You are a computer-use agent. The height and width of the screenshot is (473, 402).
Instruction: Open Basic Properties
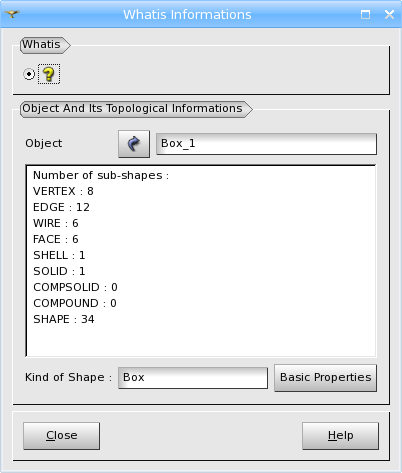click(x=325, y=378)
